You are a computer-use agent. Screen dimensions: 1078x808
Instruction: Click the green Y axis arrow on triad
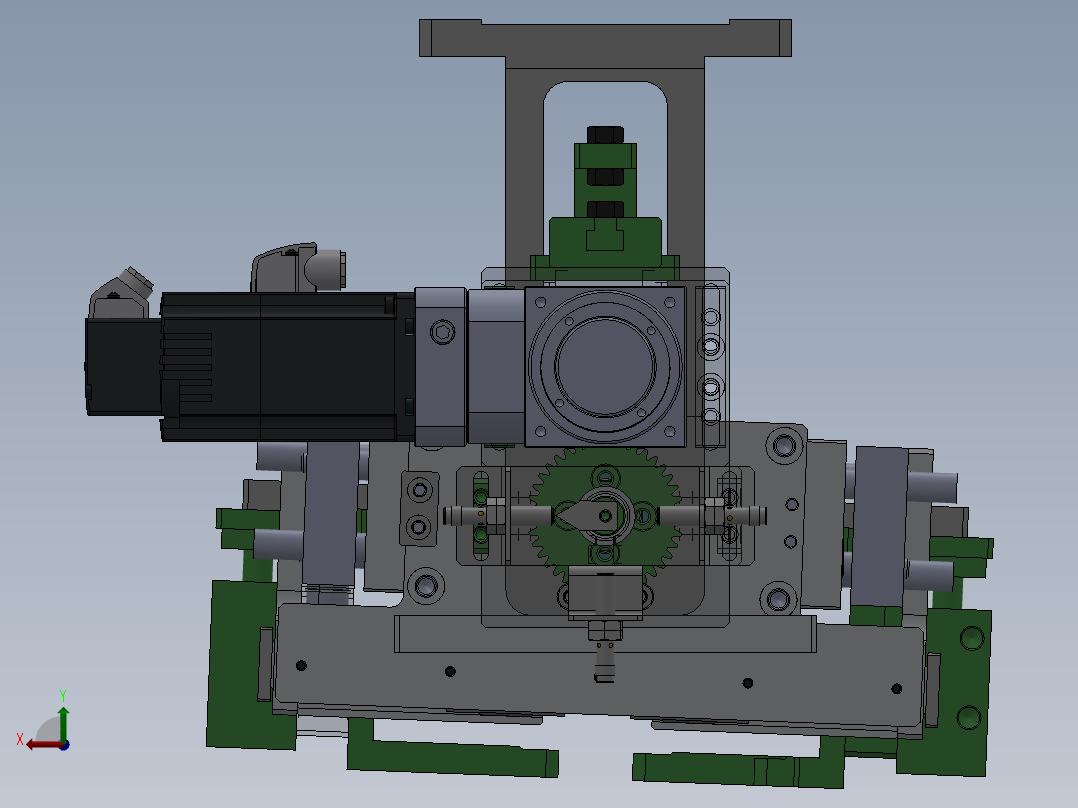point(63,716)
